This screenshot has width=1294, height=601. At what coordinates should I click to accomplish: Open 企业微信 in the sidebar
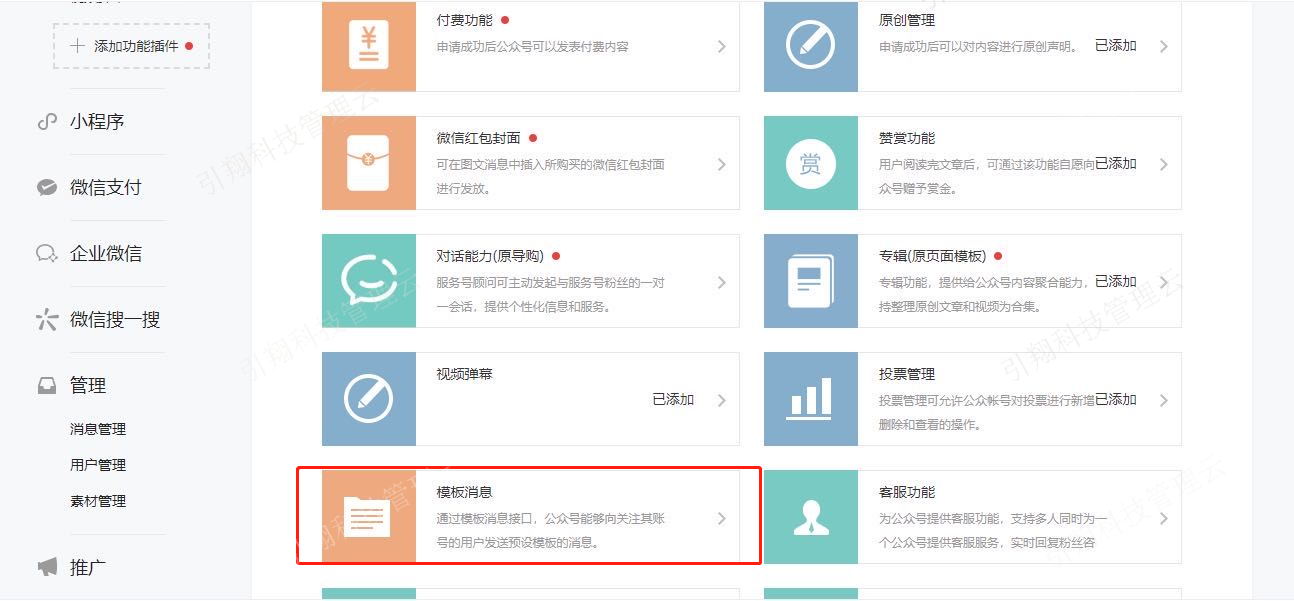point(106,254)
